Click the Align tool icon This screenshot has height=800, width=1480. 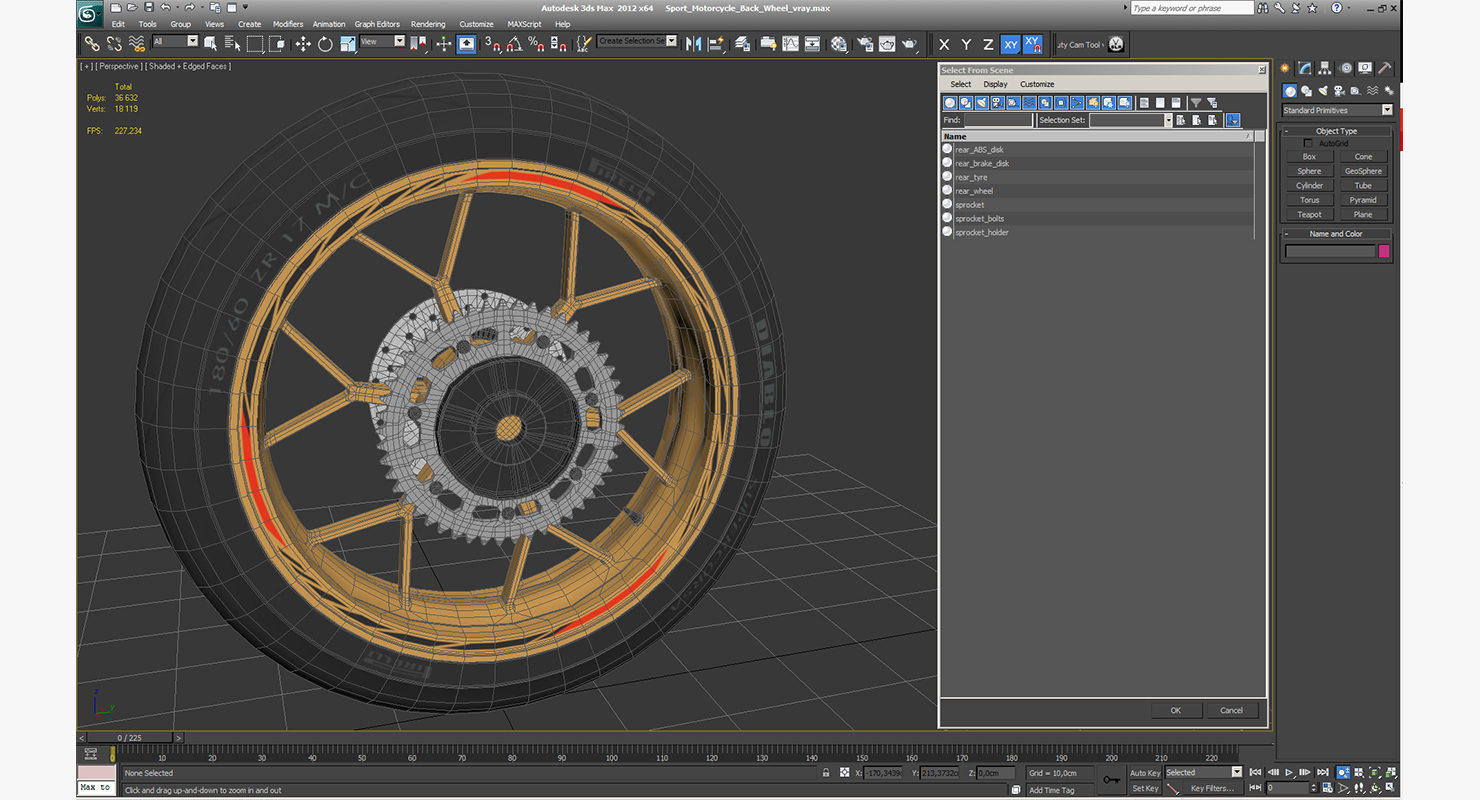[716, 44]
